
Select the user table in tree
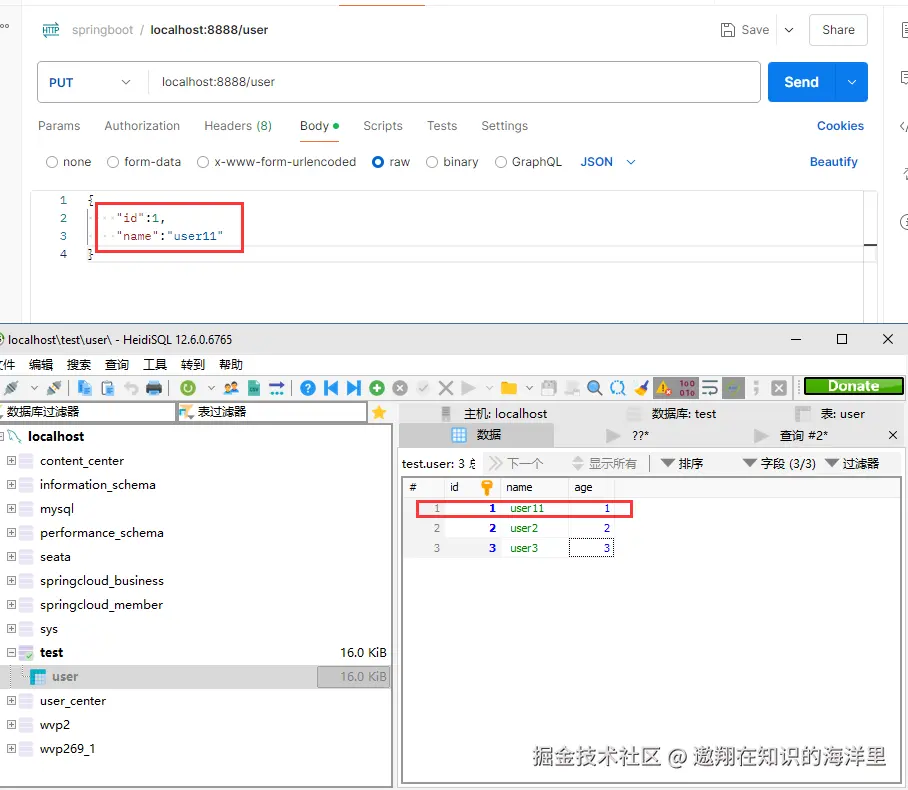[65, 676]
